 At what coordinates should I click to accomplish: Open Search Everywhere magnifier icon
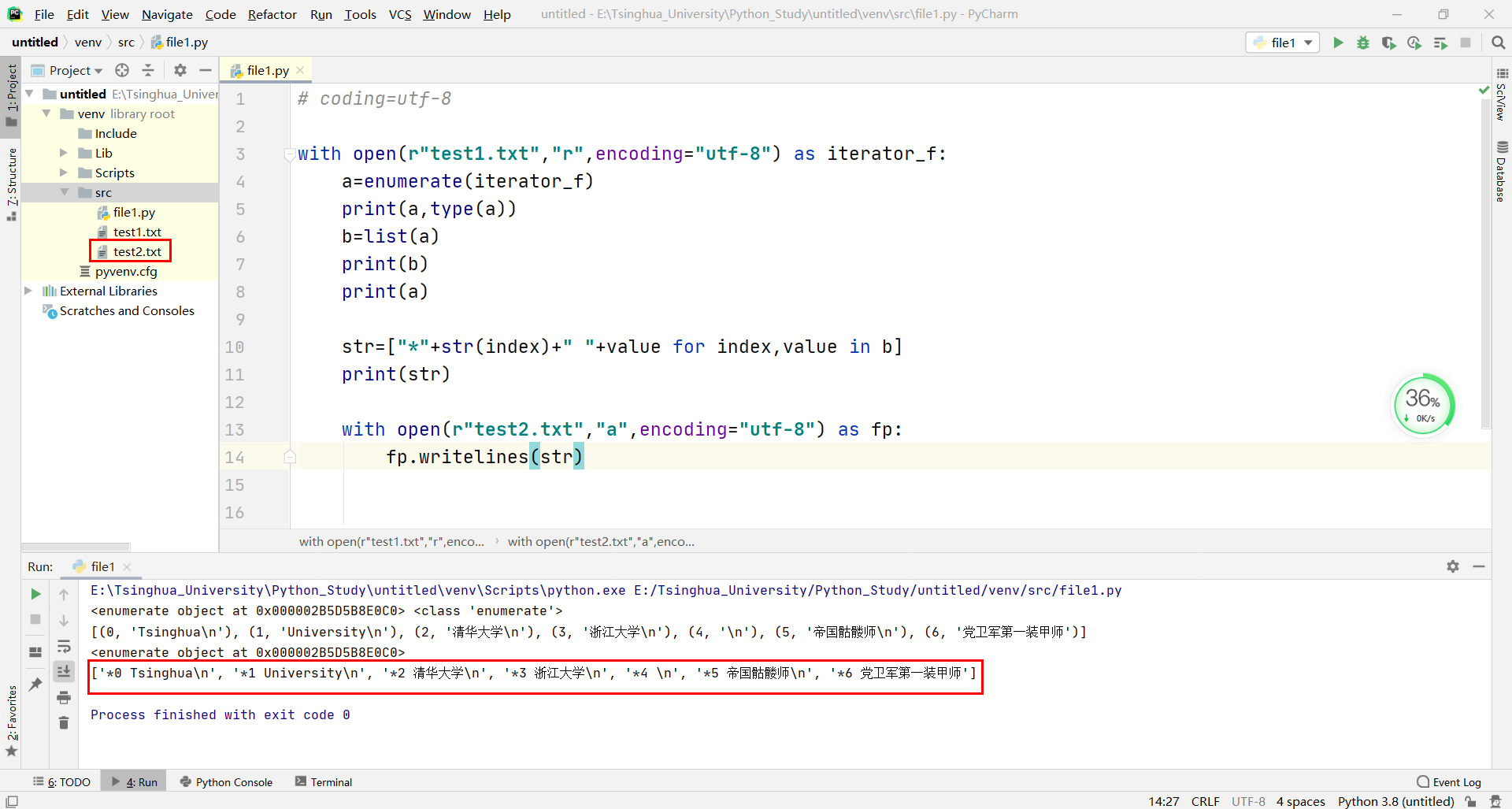tap(1498, 43)
